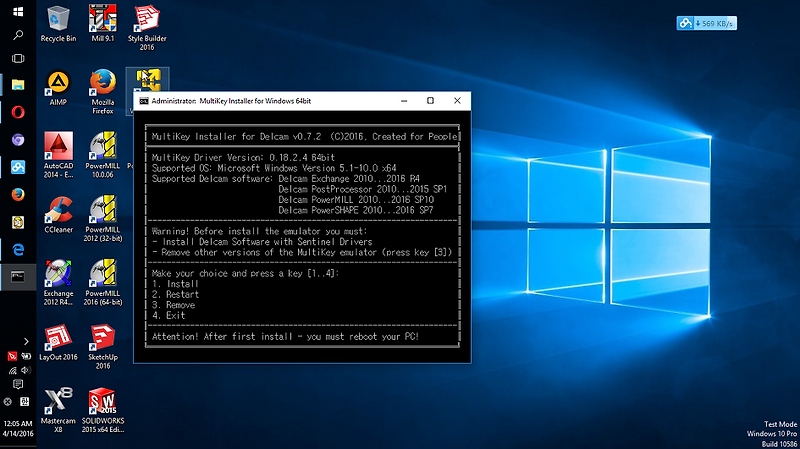800x449 pixels.
Task: Click the purple round taskbar icon
Action: tap(18, 140)
